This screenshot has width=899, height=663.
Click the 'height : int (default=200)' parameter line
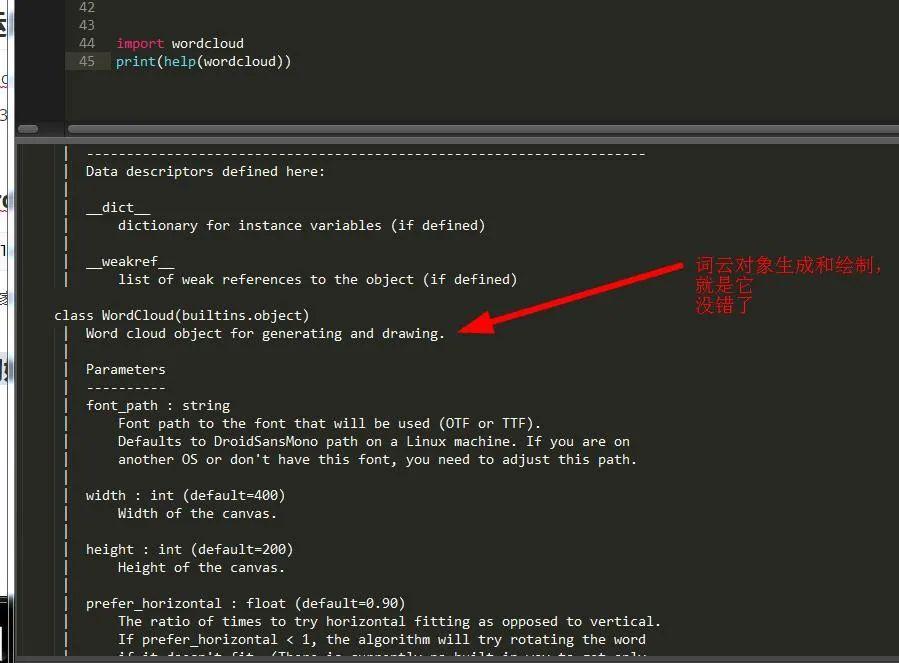(x=188, y=548)
